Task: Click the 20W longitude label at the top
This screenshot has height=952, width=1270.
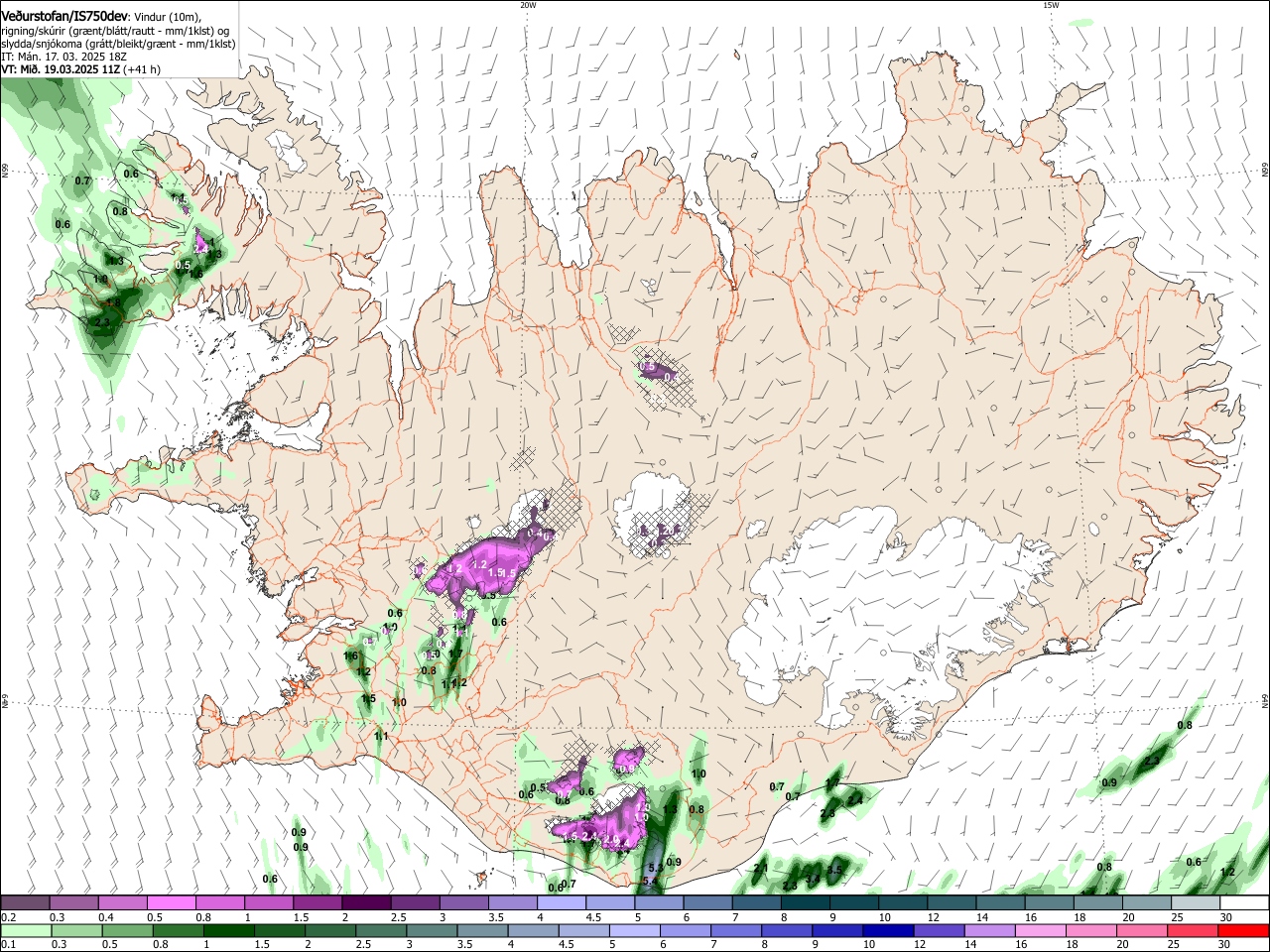Action: [x=528, y=5]
